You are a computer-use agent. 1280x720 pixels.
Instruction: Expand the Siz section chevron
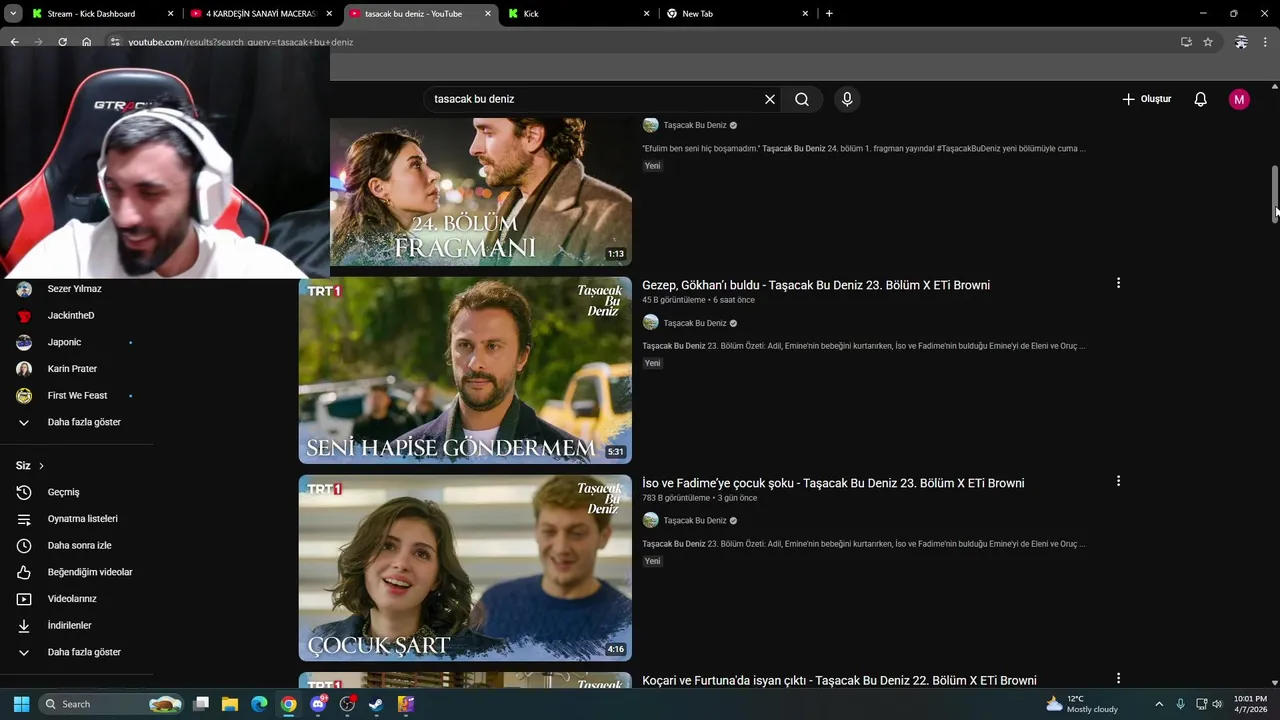pyautogui.click(x=41, y=466)
